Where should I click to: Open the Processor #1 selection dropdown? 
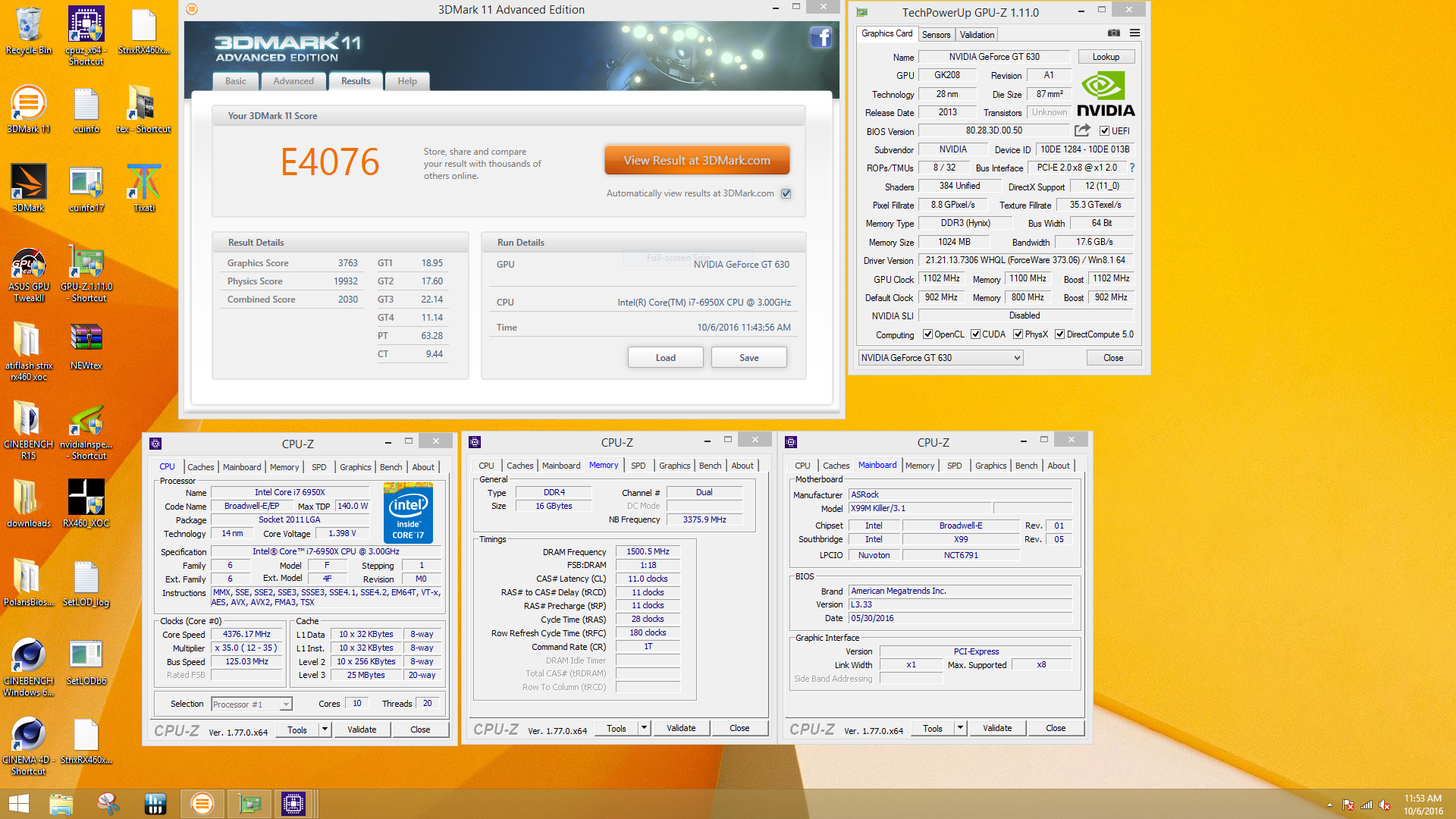(x=251, y=704)
